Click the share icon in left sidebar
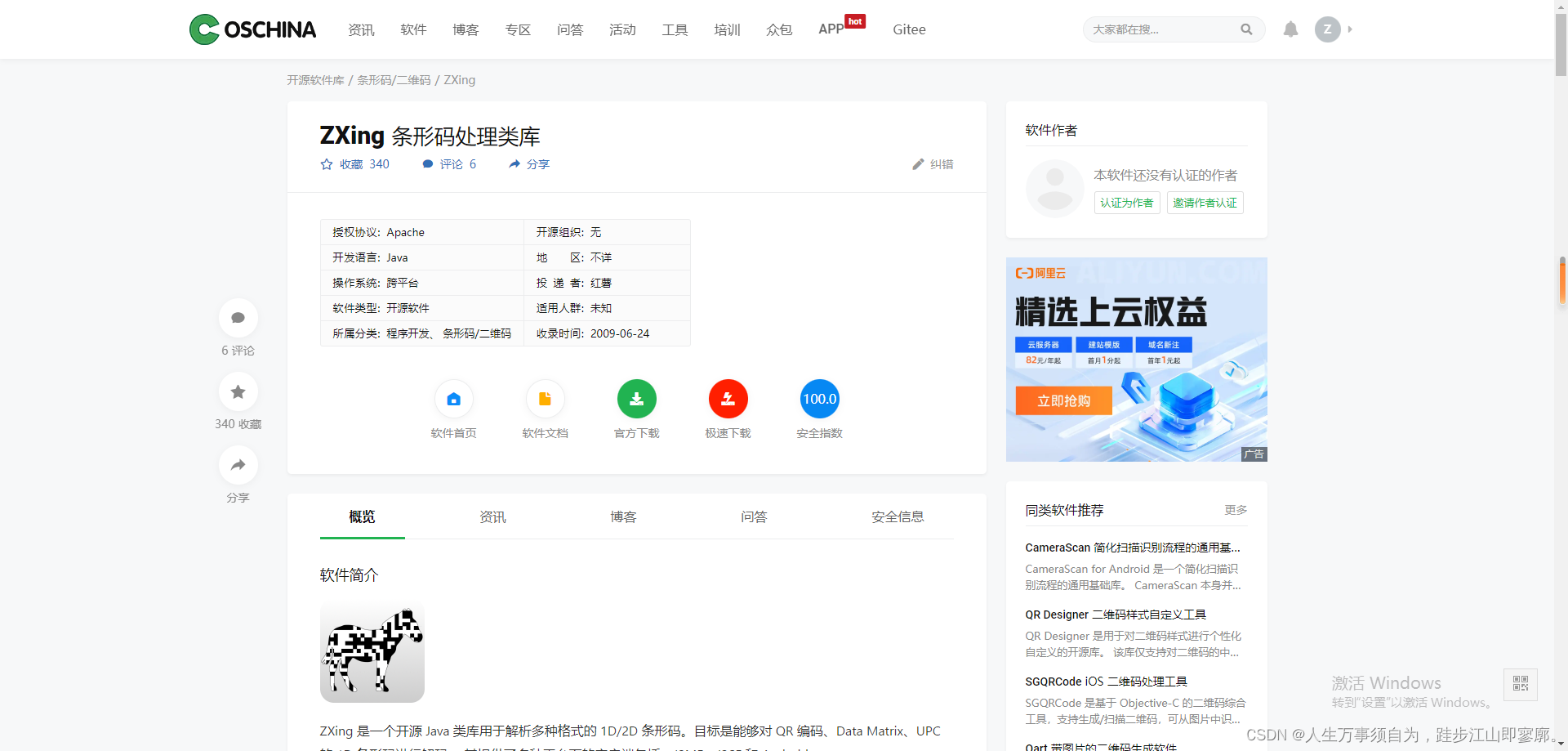The height and width of the screenshot is (751, 1568). click(x=238, y=464)
